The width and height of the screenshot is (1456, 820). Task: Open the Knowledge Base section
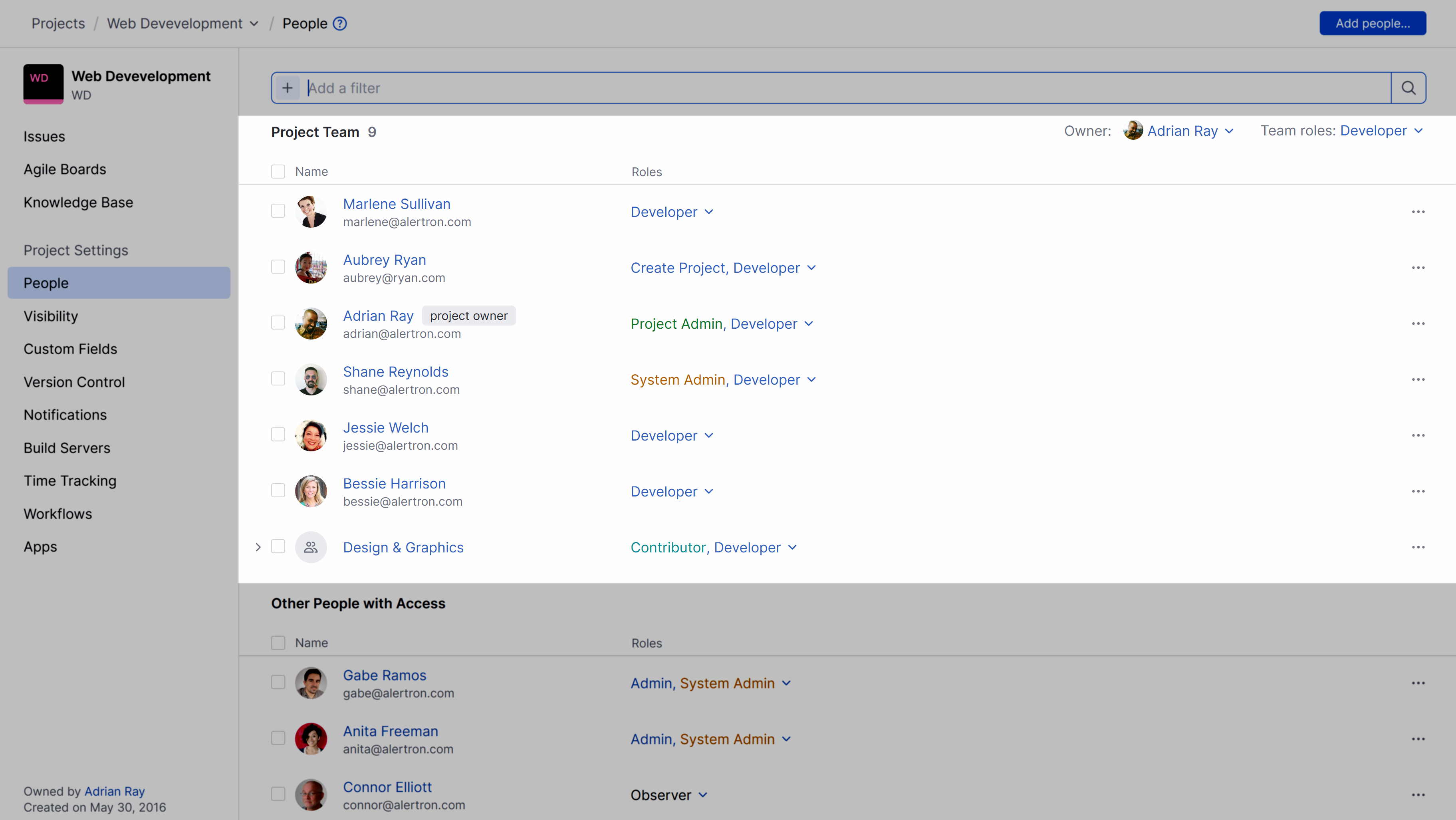pyautogui.click(x=78, y=203)
